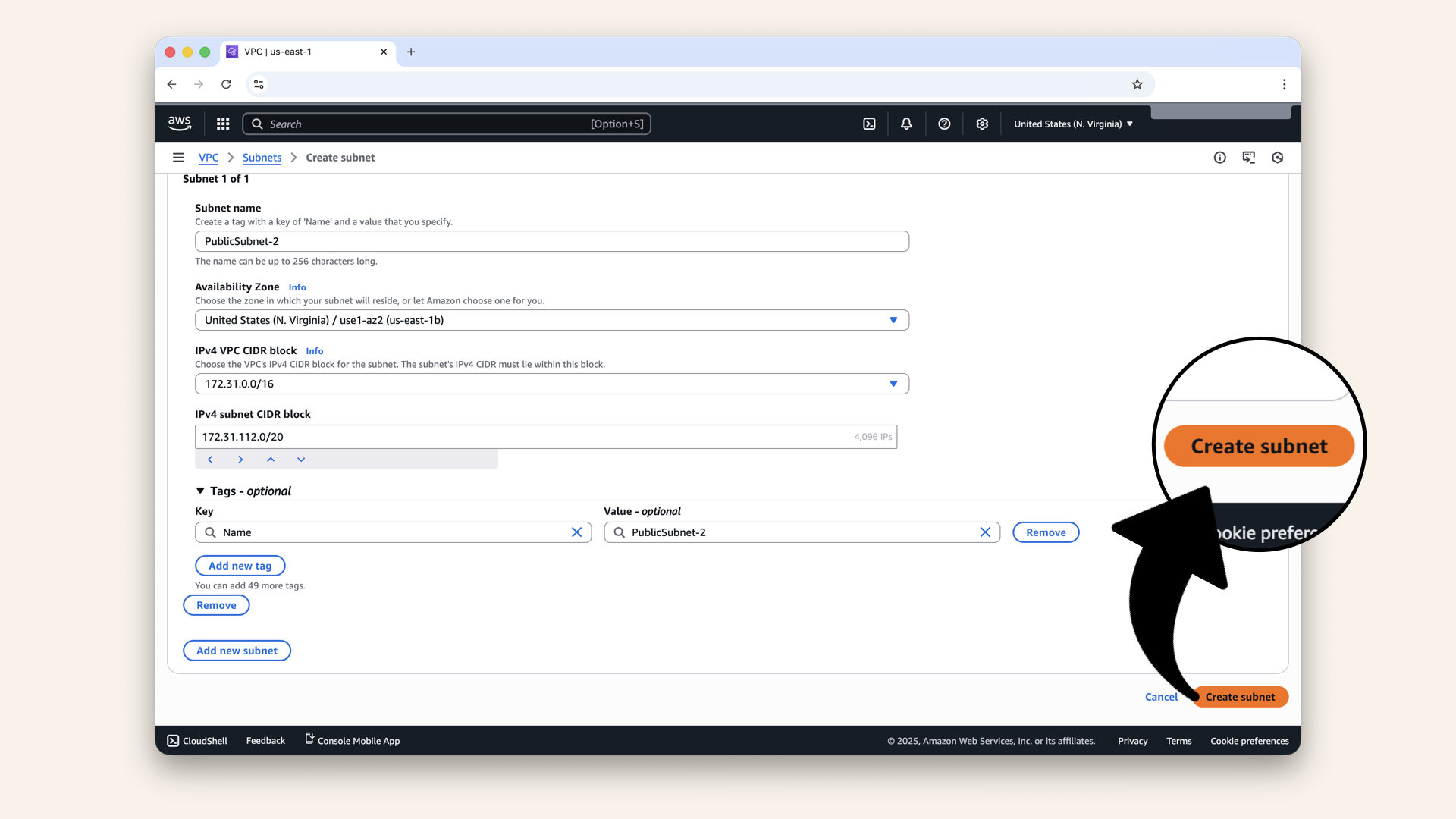
Task: Click inside the Subnet name field
Action: tap(551, 241)
